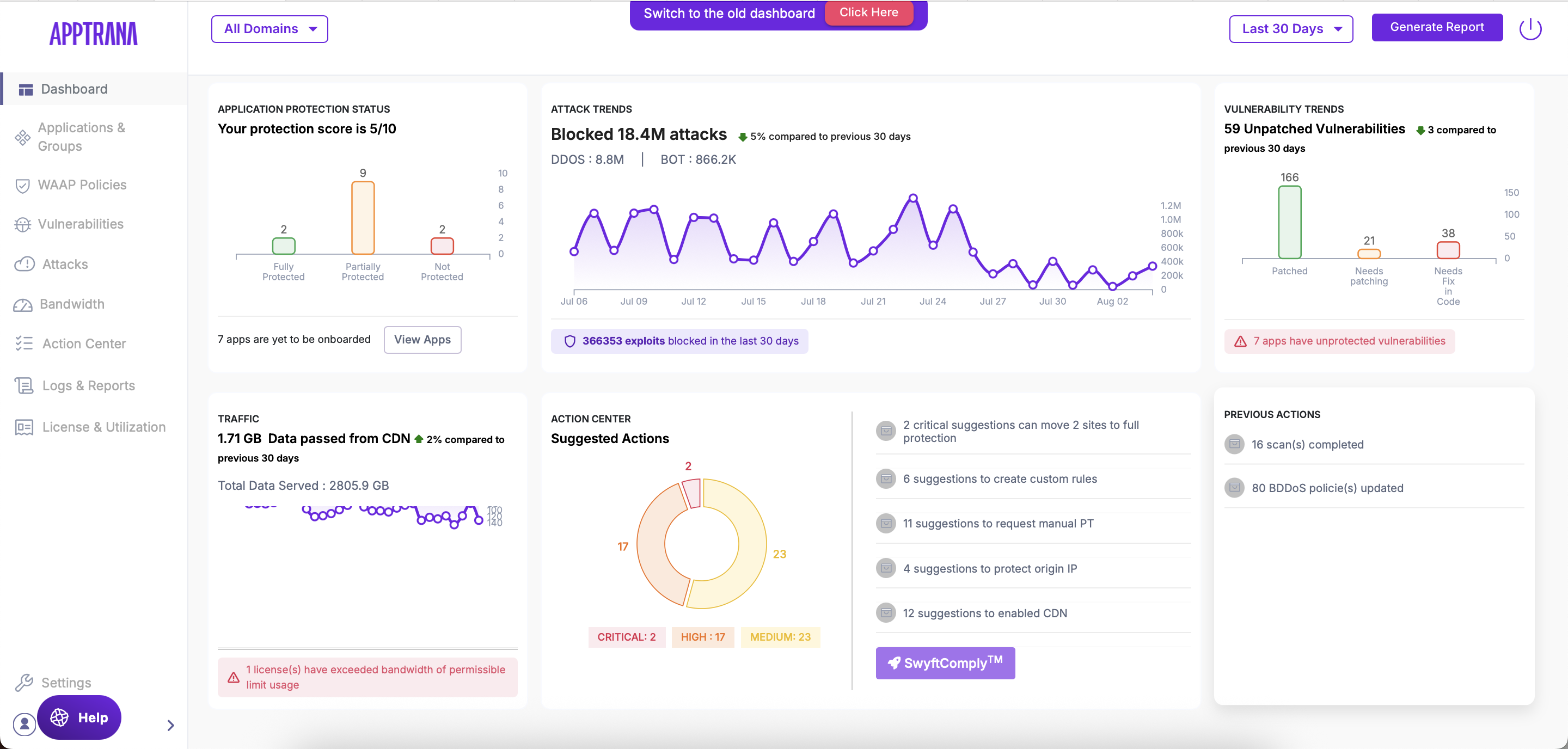The image size is (1568, 749).
Task: Click the Partially Protected bar
Action: [x=362, y=217]
